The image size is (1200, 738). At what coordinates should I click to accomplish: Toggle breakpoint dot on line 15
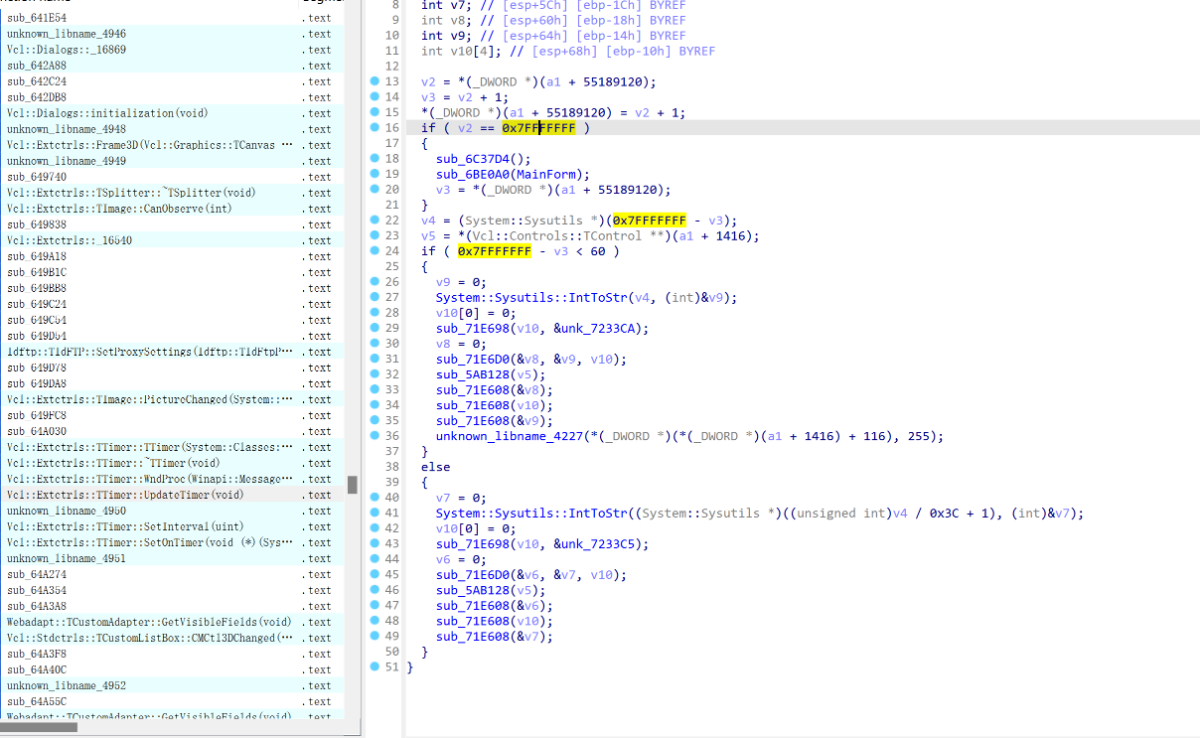pyautogui.click(x=374, y=113)
